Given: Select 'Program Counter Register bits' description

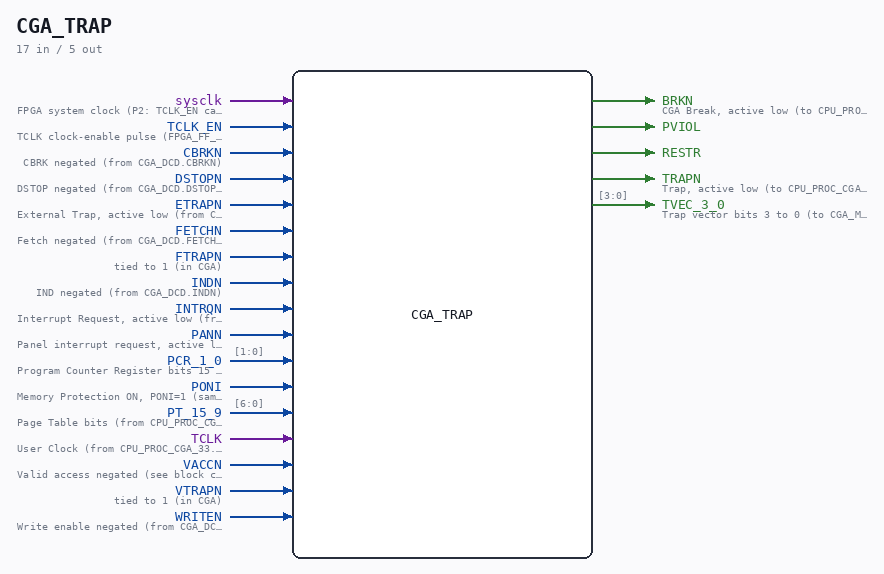Looking at the screenshot, I should point(120,370).
